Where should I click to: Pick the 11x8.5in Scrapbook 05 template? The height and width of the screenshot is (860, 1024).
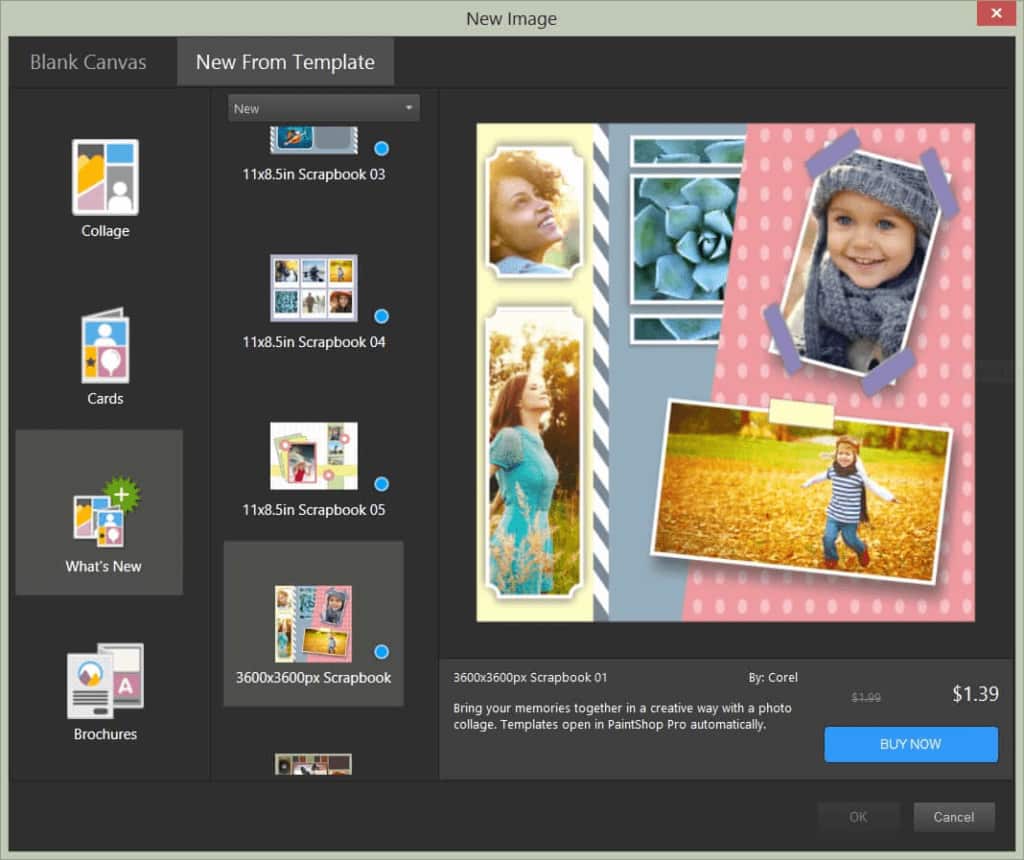[x=313, y=456]
